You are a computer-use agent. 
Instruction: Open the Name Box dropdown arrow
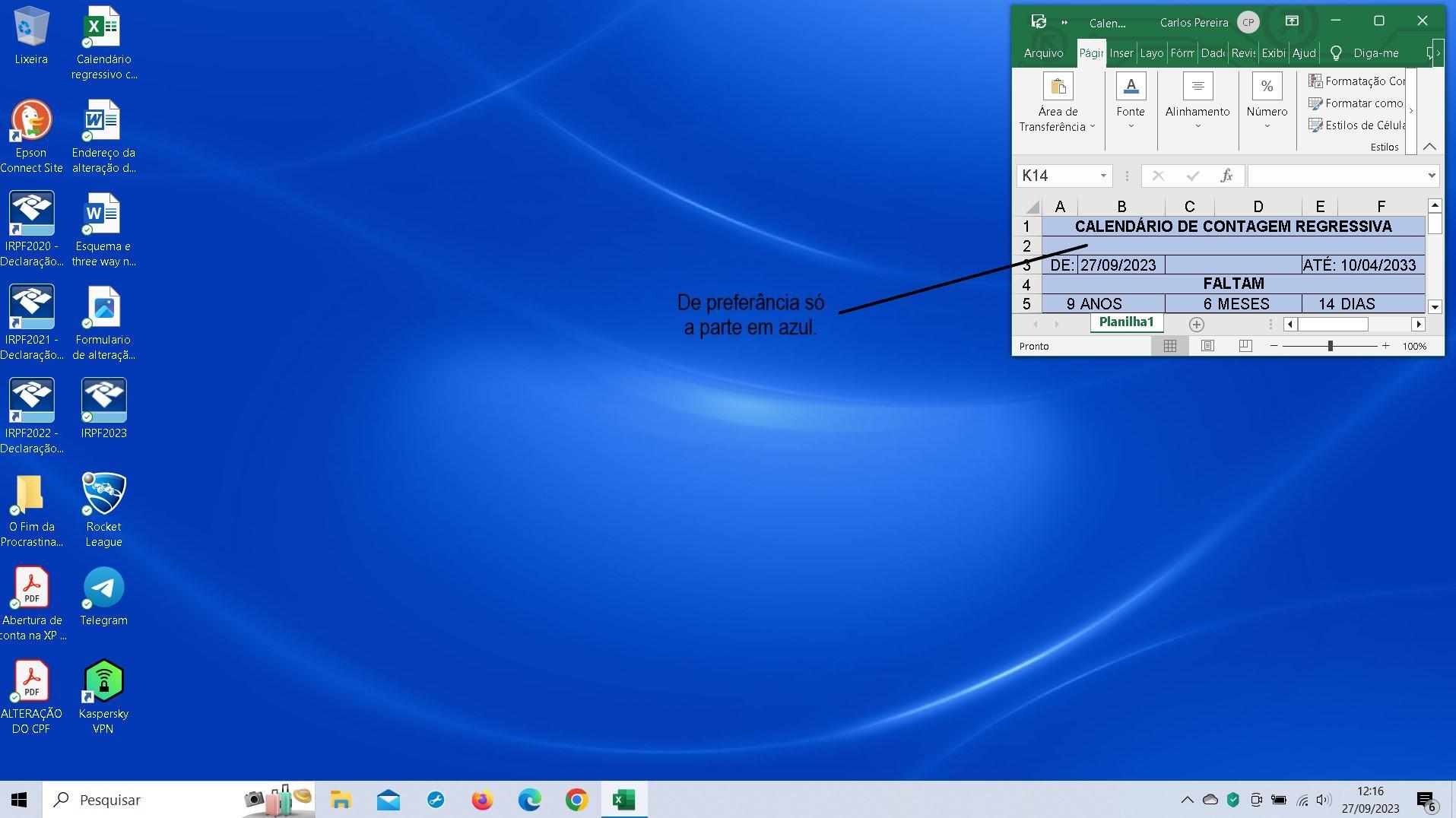click(1103, 176)
